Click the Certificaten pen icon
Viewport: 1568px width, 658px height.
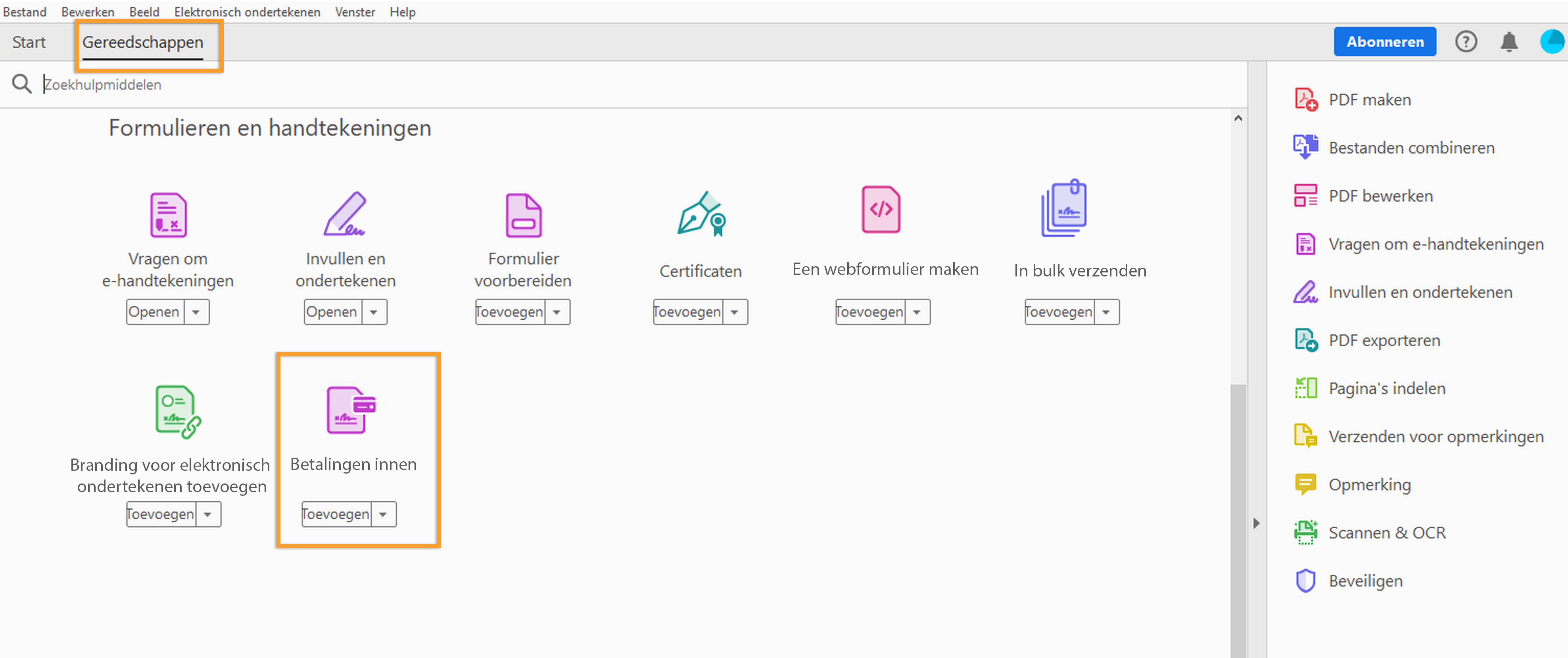[701, 214]
